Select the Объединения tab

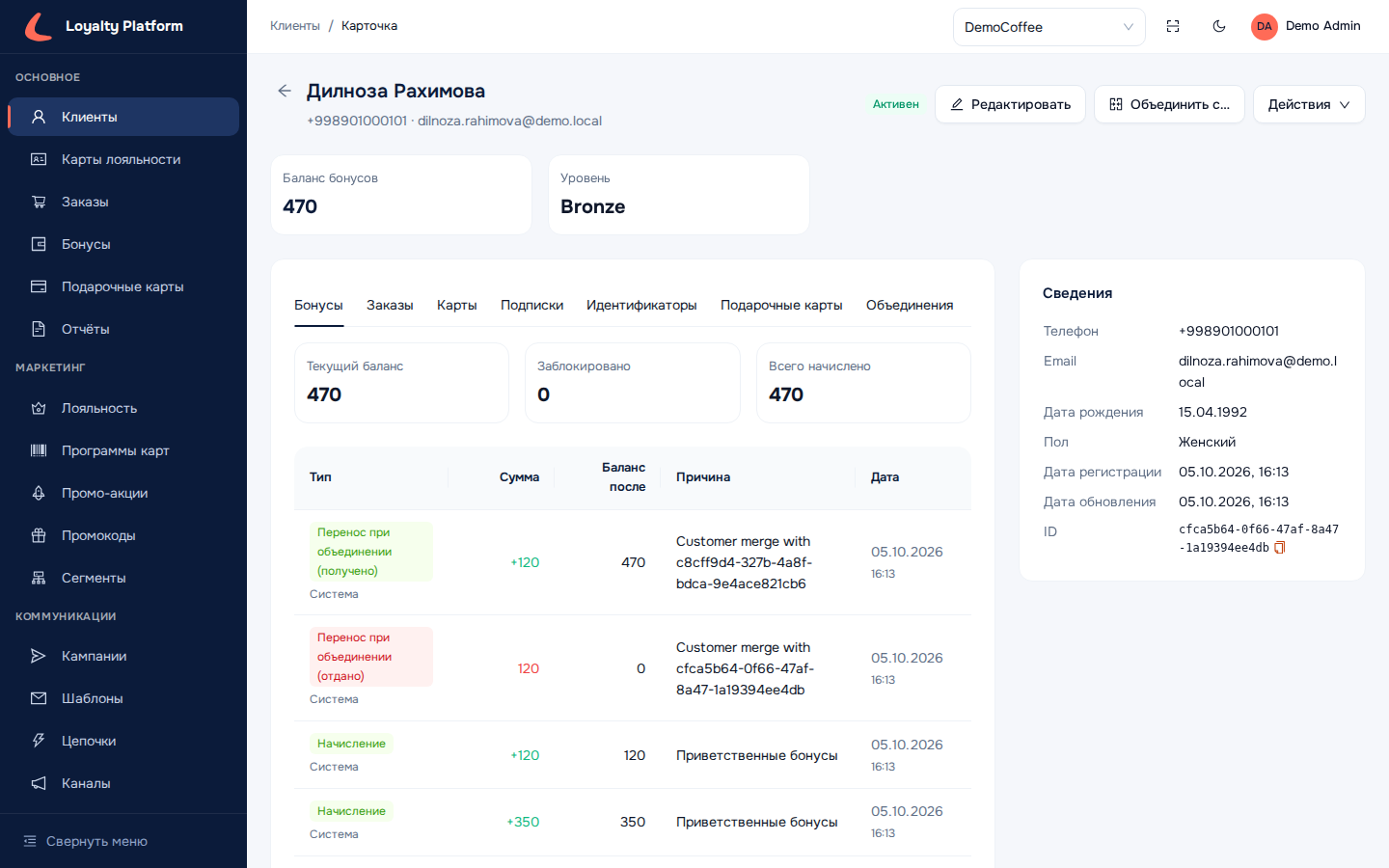click(x=910, y=305)
